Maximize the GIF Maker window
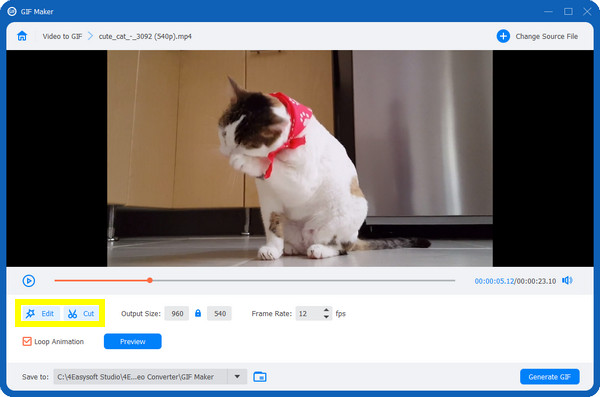The height and width of the screenshot is (397, 600). pyautogui.click(x=568, y=11)
